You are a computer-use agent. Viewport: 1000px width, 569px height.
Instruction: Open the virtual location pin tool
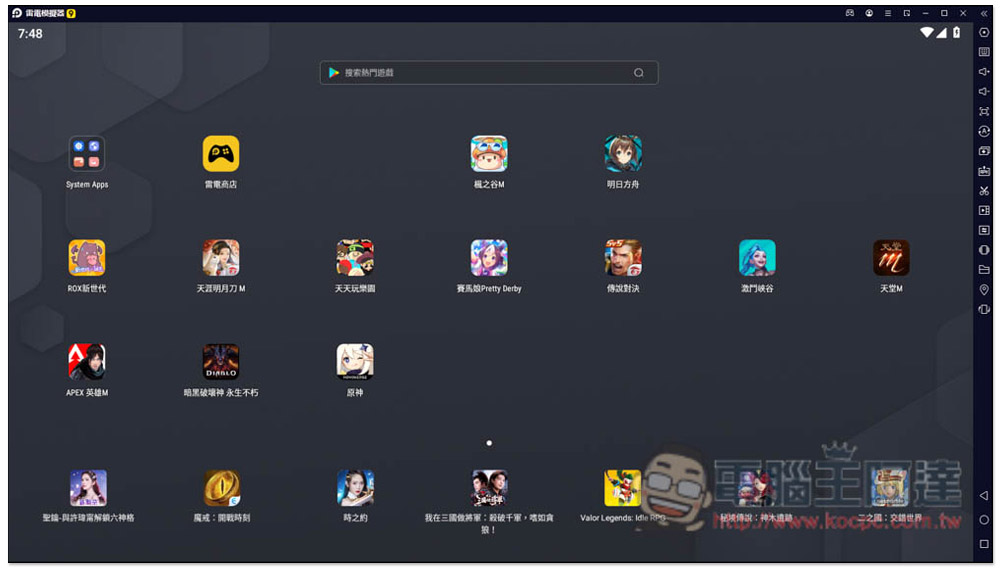pos(984,290)
